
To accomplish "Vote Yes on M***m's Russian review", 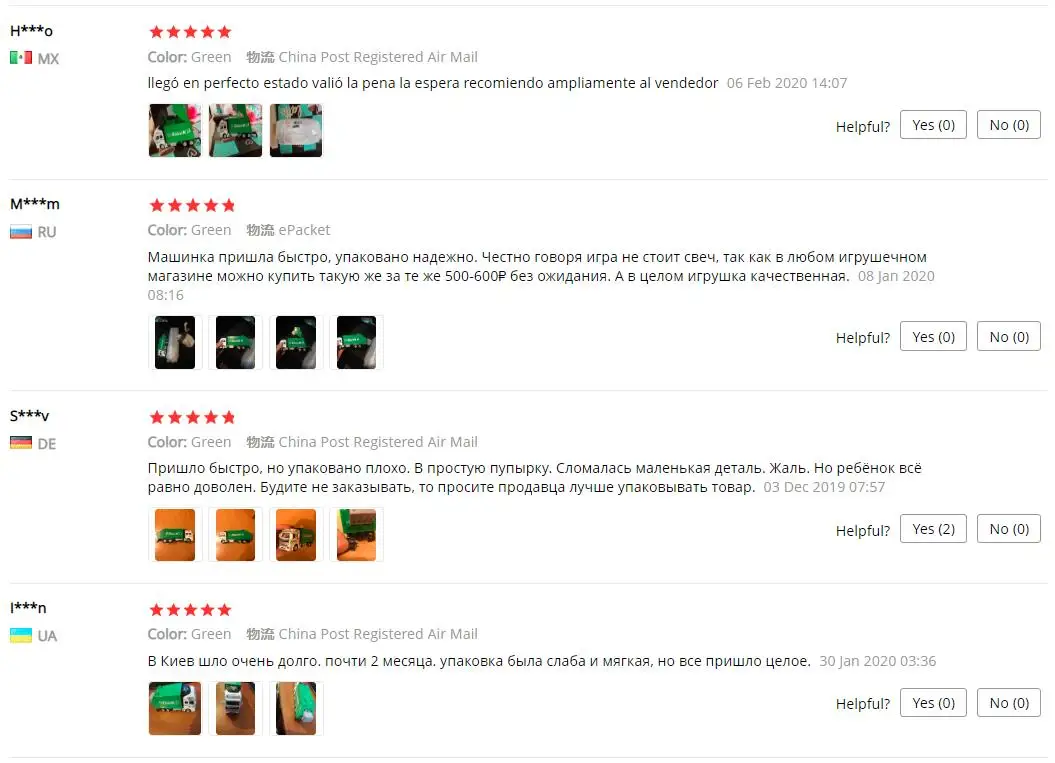I will (933, 337).
